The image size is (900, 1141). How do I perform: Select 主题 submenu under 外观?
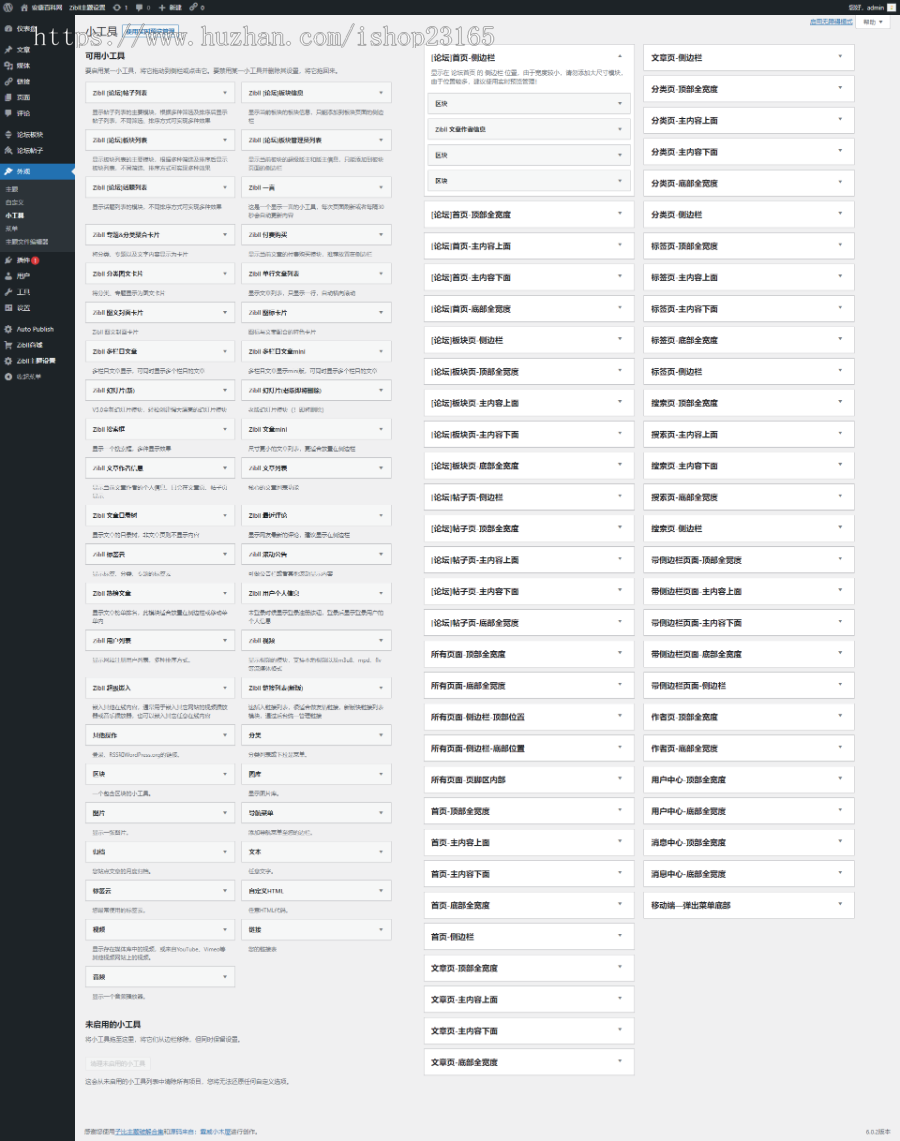(12, 189)
